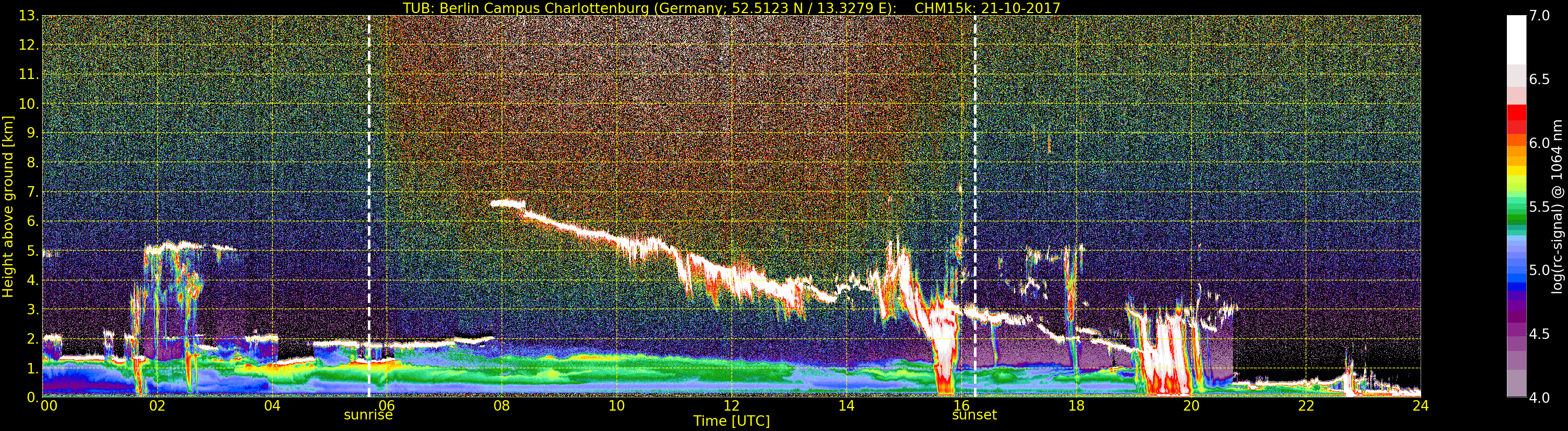Image resolution: width=1568 pixels, height=431 pixels.
Task: Click the '5.5' value on the color scale
Action: [x=1539, y=207]
